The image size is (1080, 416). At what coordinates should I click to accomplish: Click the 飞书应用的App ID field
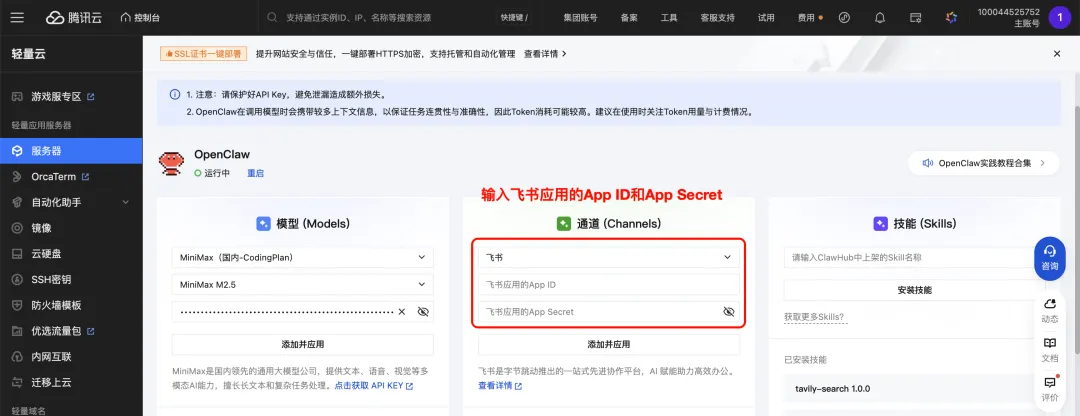click(609, 284)
